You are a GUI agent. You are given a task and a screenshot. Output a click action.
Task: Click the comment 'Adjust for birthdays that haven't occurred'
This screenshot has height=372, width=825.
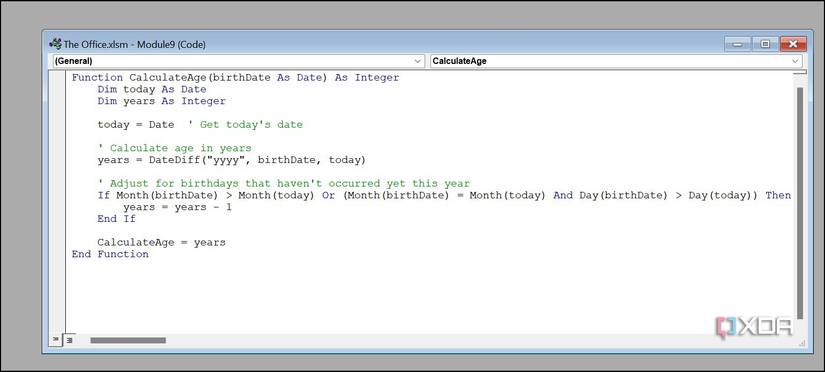click(x=284, y=184)
